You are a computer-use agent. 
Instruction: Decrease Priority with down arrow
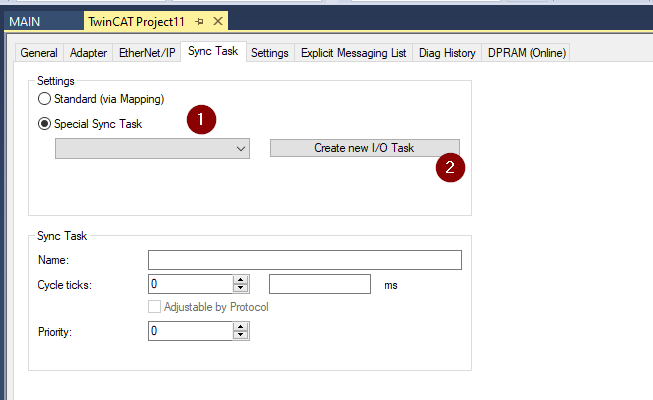[241, 335]
